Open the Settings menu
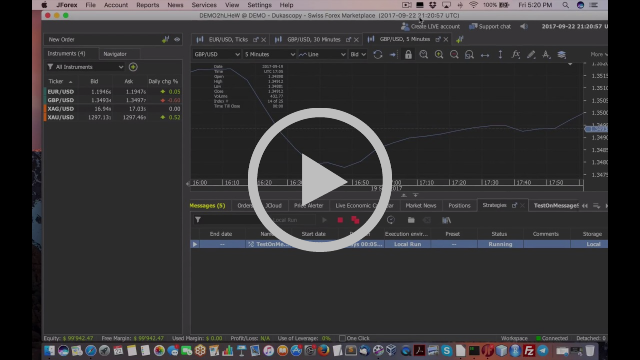 (259, 5)
